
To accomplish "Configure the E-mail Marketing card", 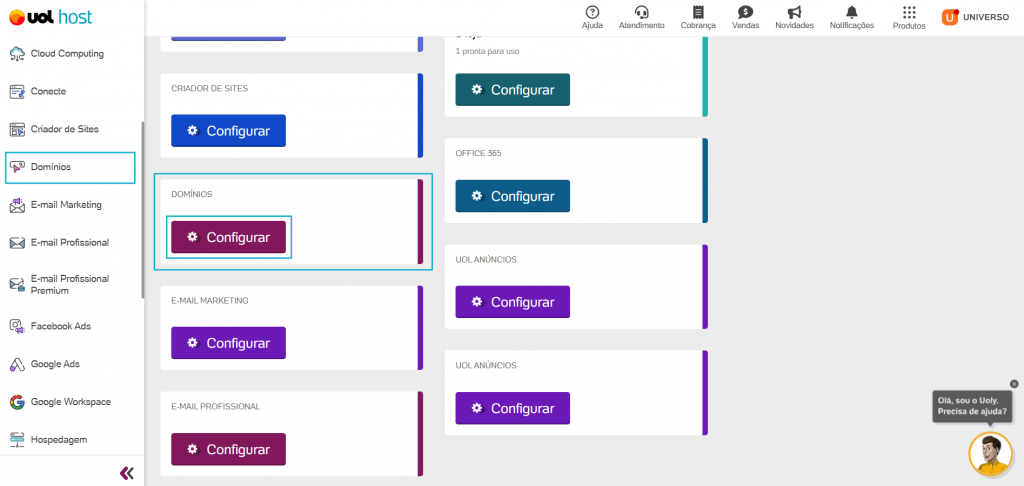I will (x=229, y=343).
